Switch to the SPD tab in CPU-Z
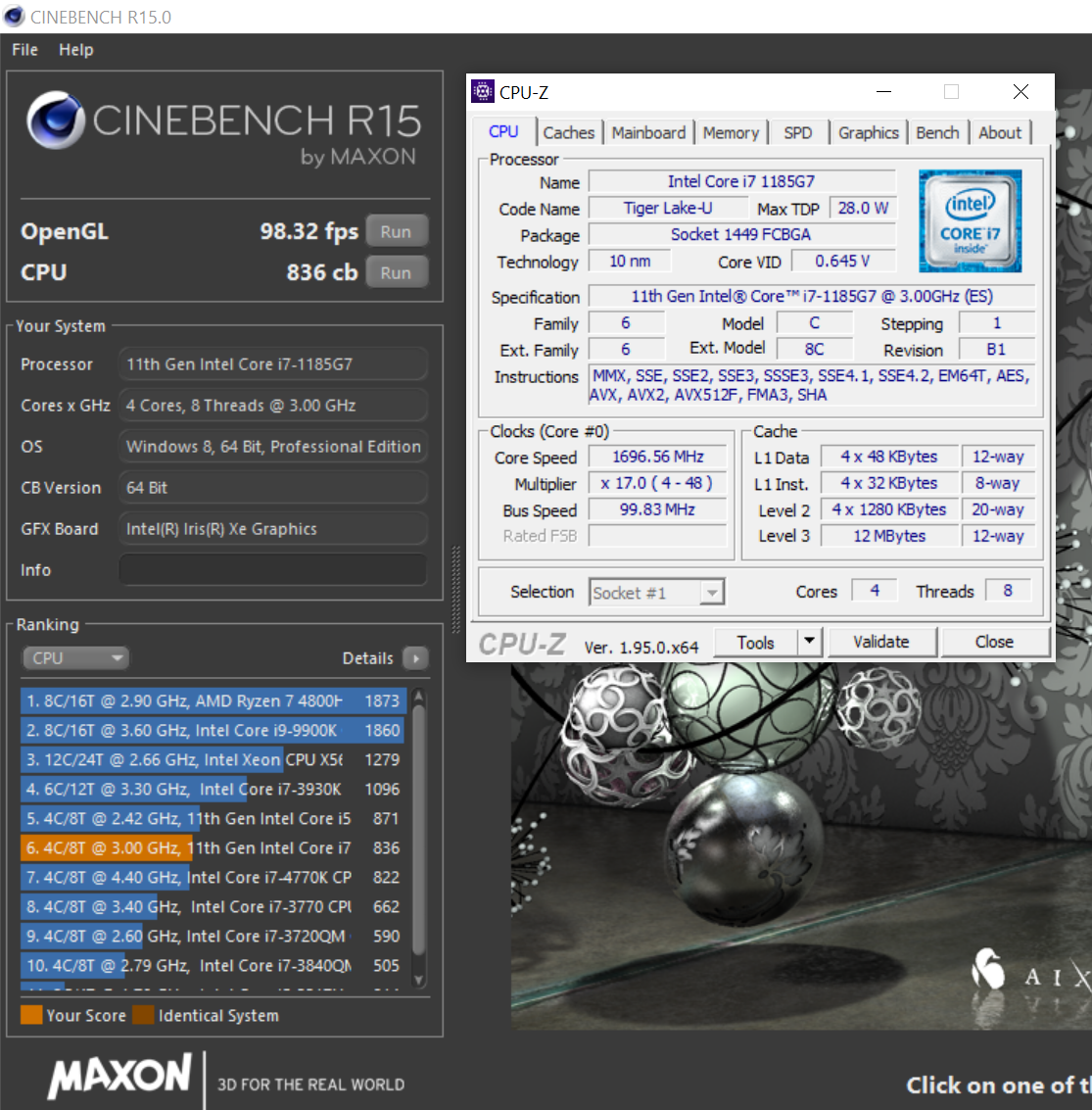 coord(797,132)
